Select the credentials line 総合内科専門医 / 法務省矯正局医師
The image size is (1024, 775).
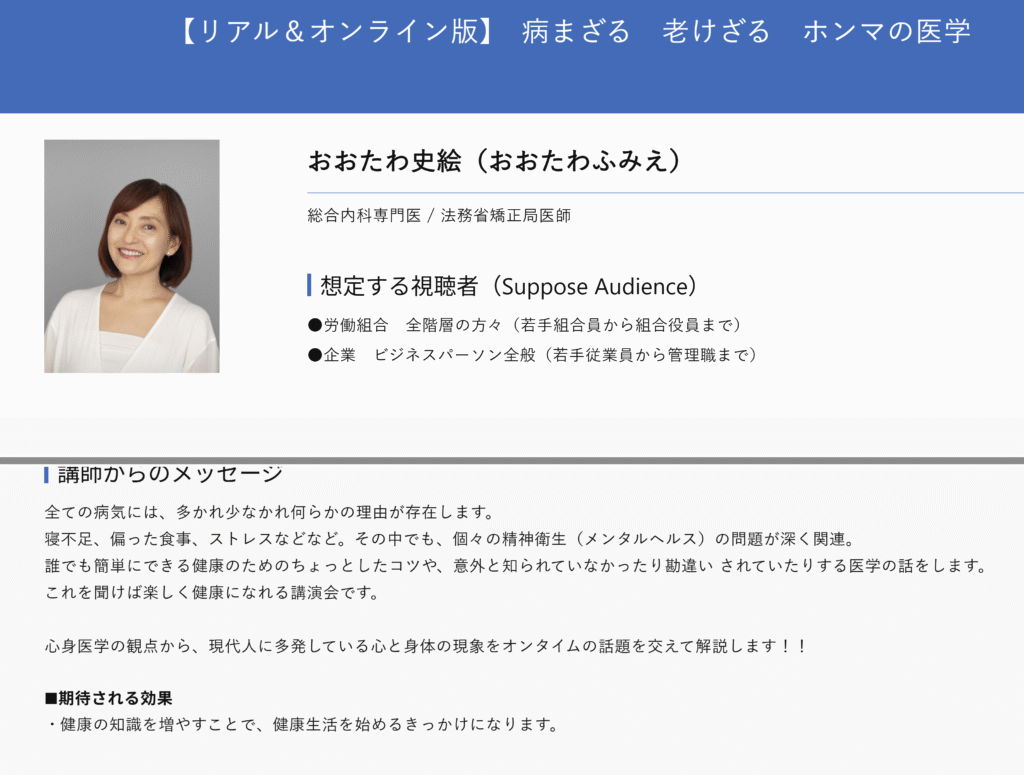(439, 215)
